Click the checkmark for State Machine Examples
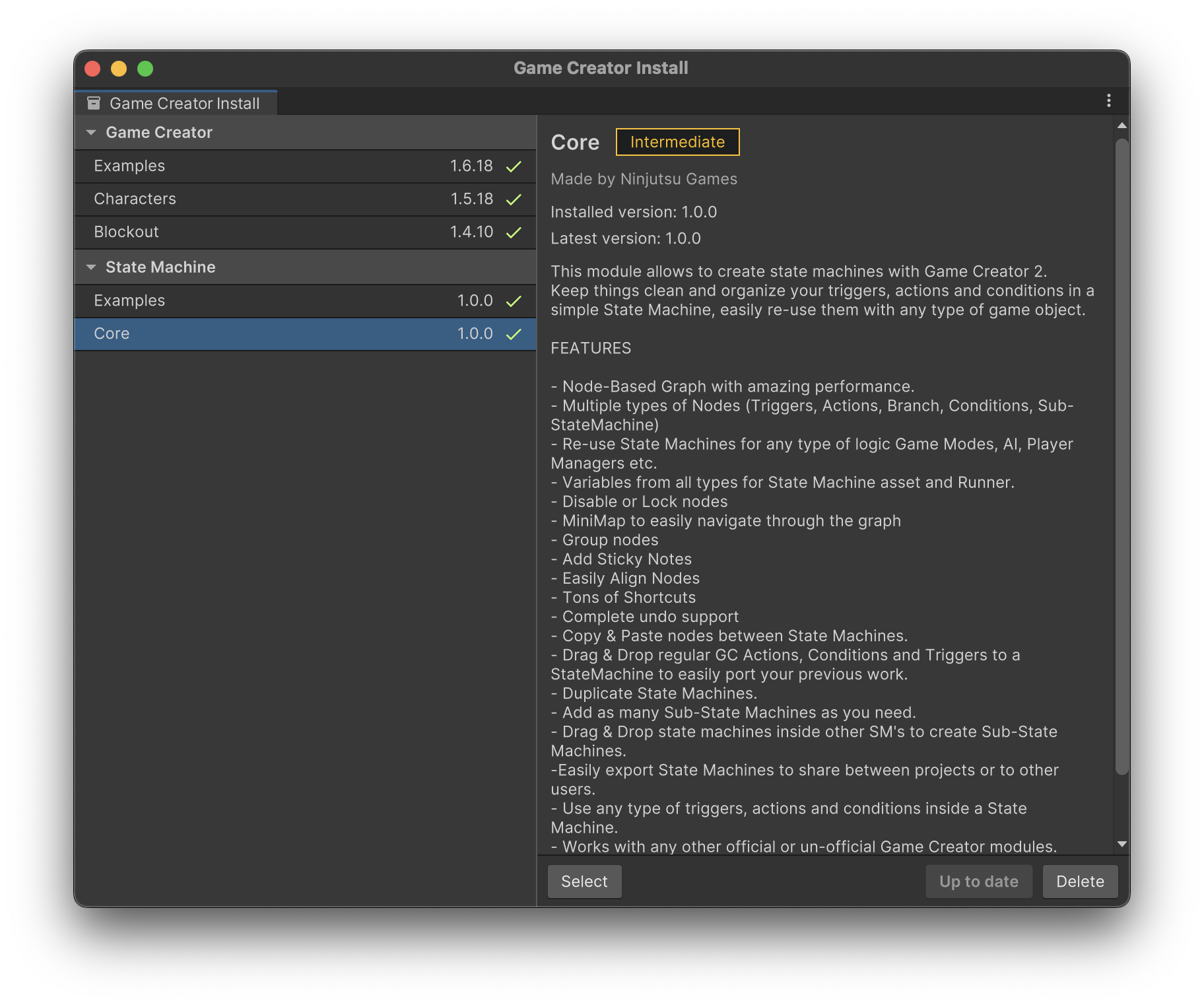1204x1005 pixels. click(514, 301)
